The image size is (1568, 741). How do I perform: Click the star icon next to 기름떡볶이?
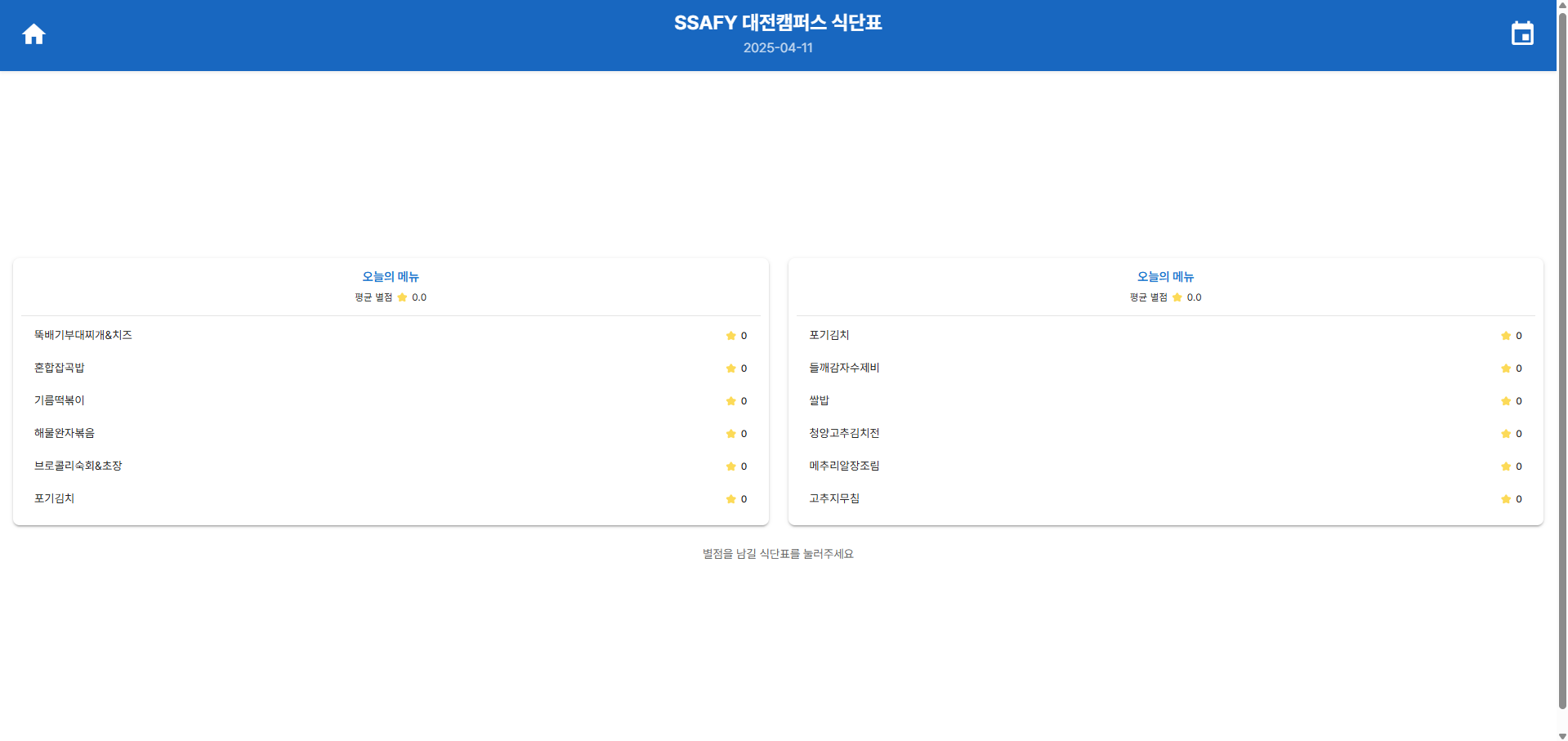tap(730, 401)
